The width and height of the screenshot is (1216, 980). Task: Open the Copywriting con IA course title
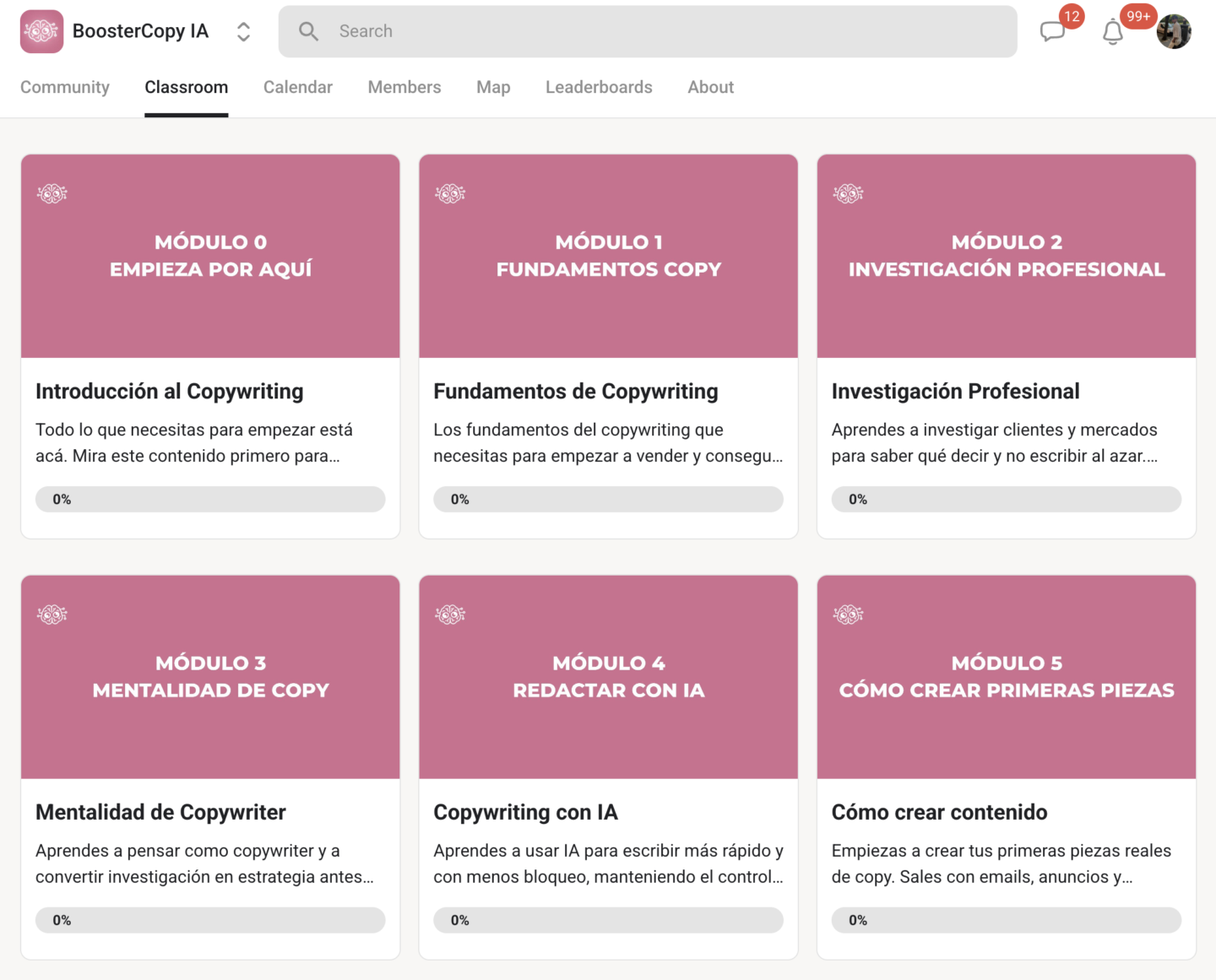click(525, 812)
